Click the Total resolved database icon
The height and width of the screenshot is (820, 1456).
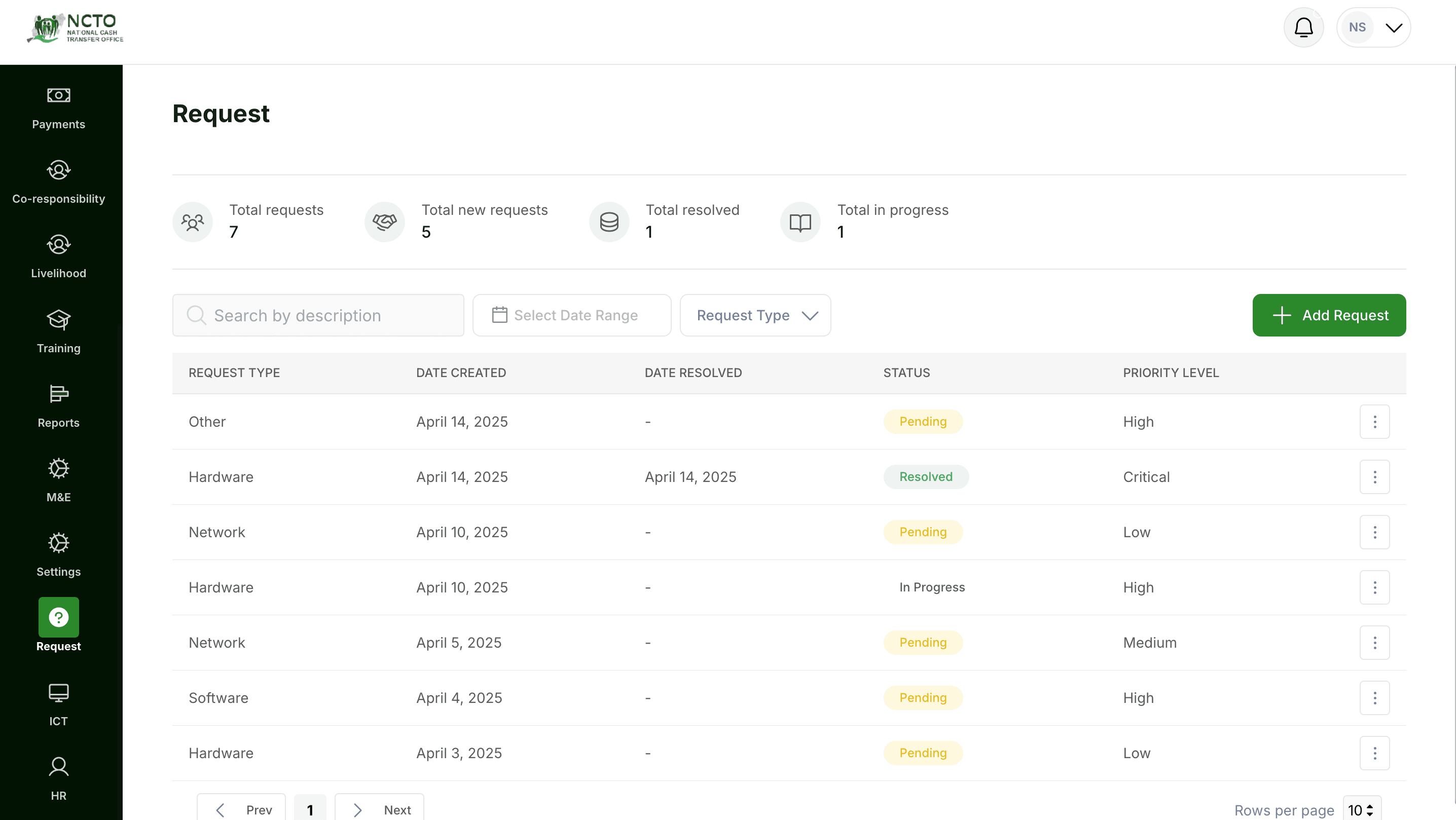609,221
